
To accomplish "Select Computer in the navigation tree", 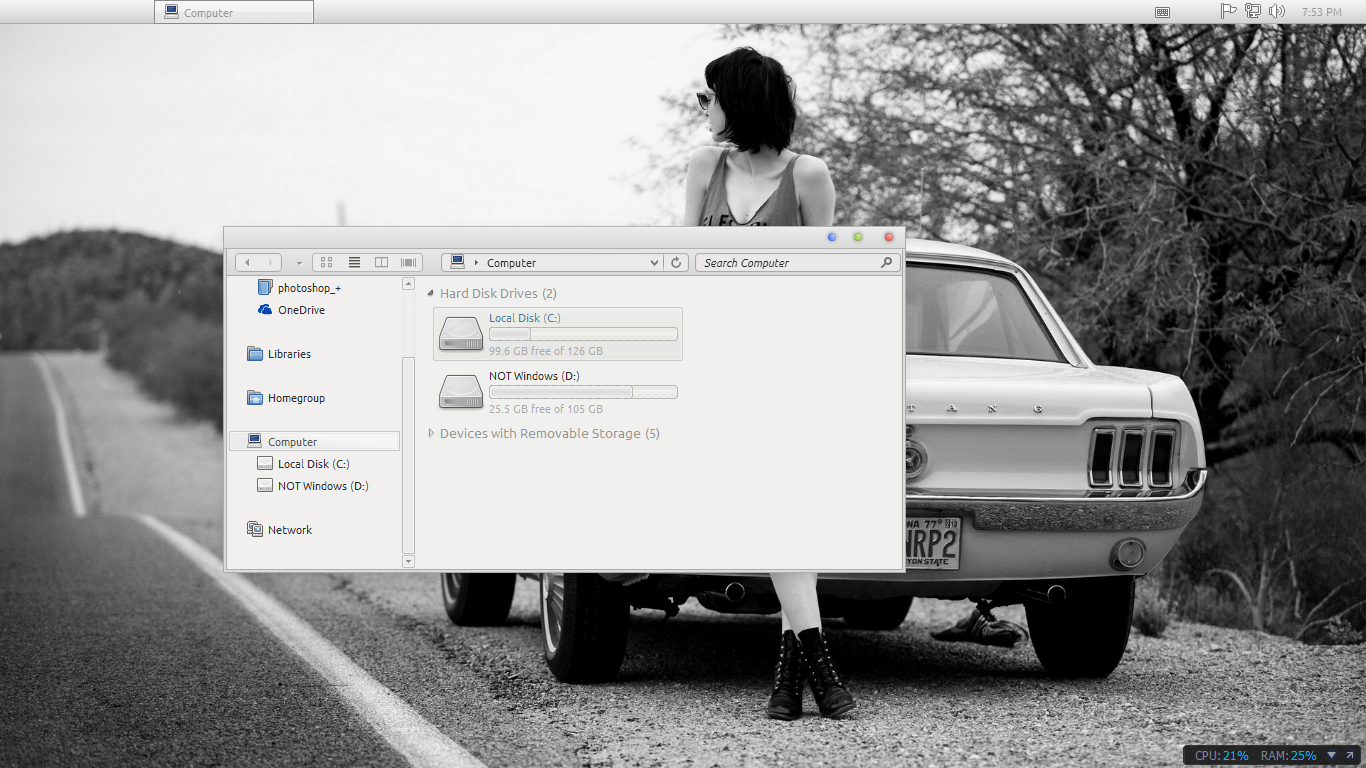I will (314, 441).
